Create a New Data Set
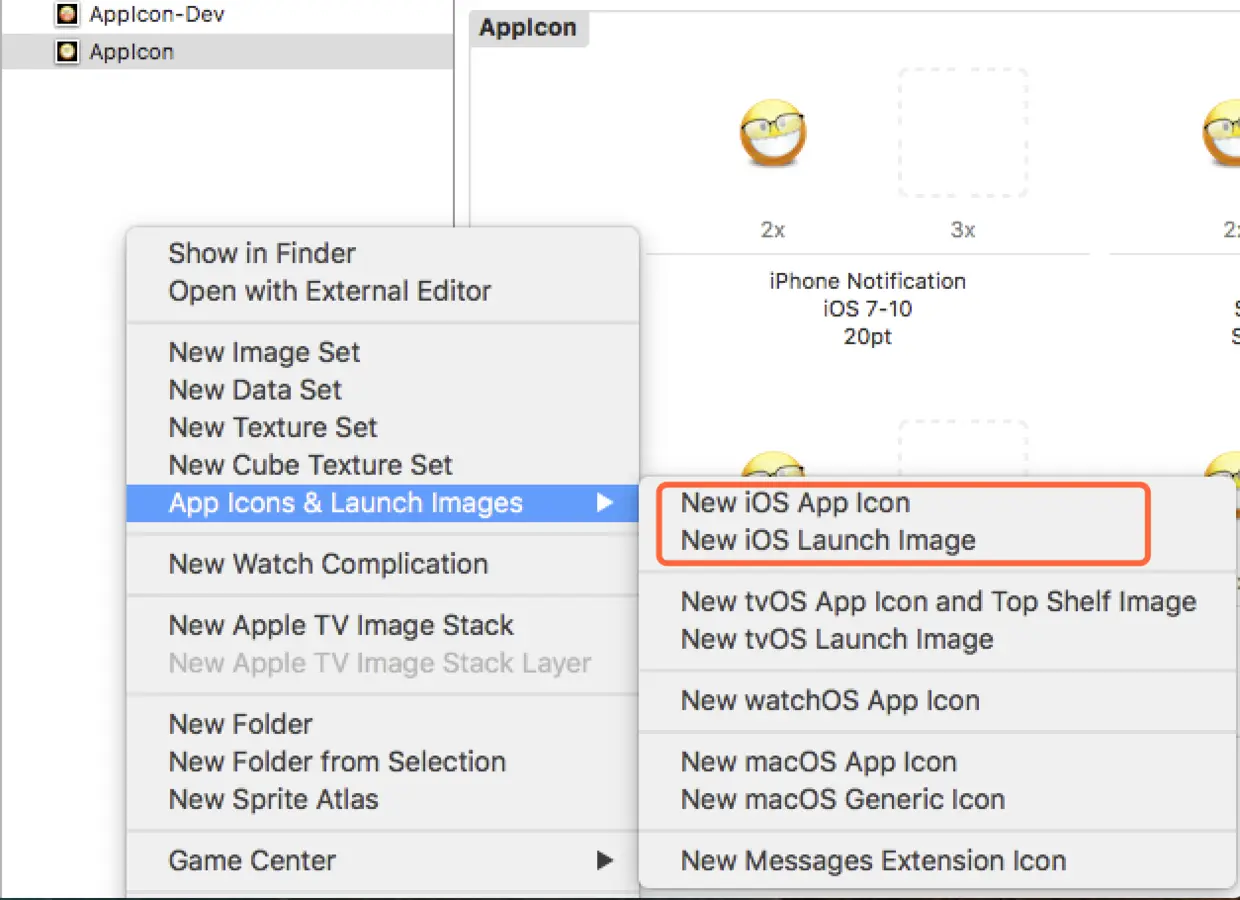The height and width of the screenshot is (900, 1240). (255, 390)
